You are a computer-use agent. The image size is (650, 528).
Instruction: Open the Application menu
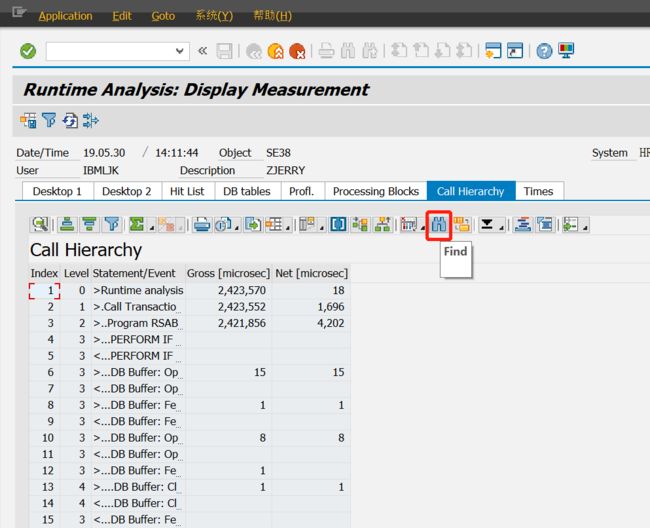point(65,16)
